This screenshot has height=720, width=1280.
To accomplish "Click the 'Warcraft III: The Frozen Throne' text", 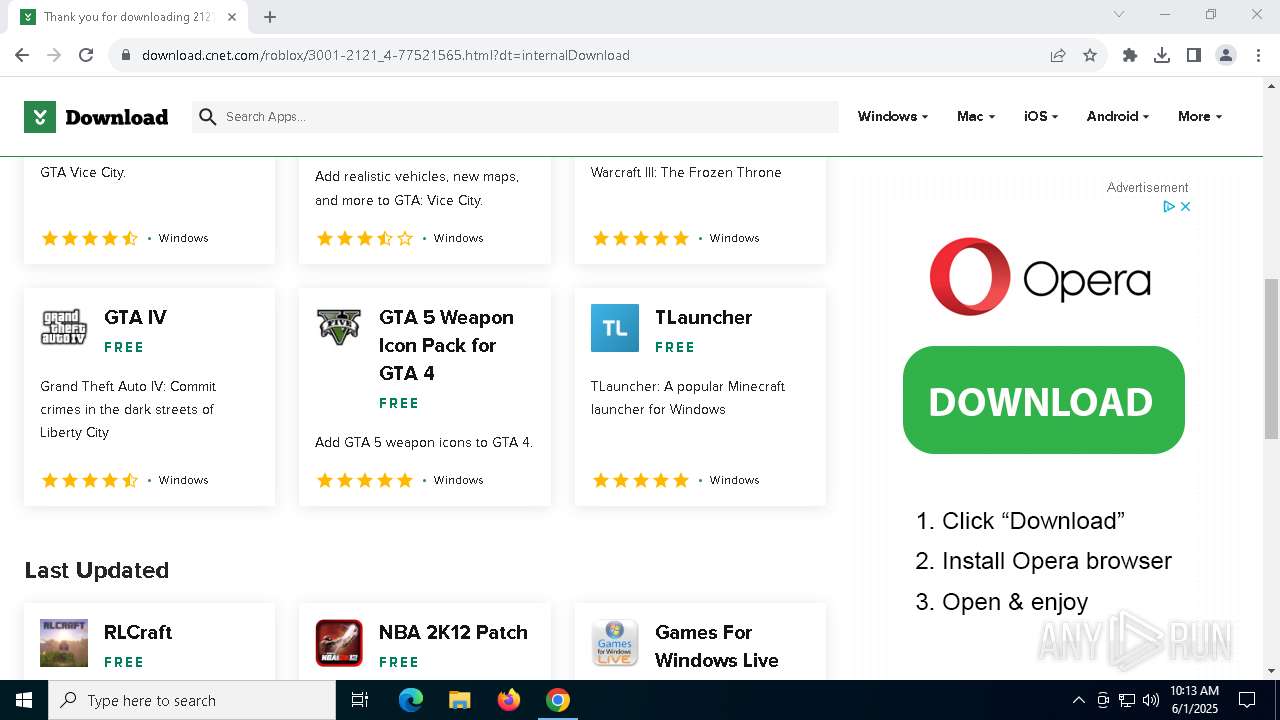I will [686, 172].
